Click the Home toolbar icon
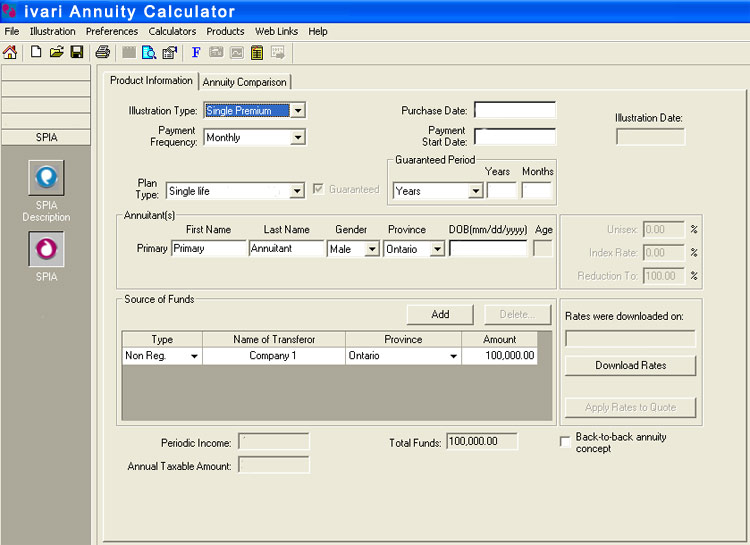This screenshot has height=545, width=750. click(x=10, y=52)
